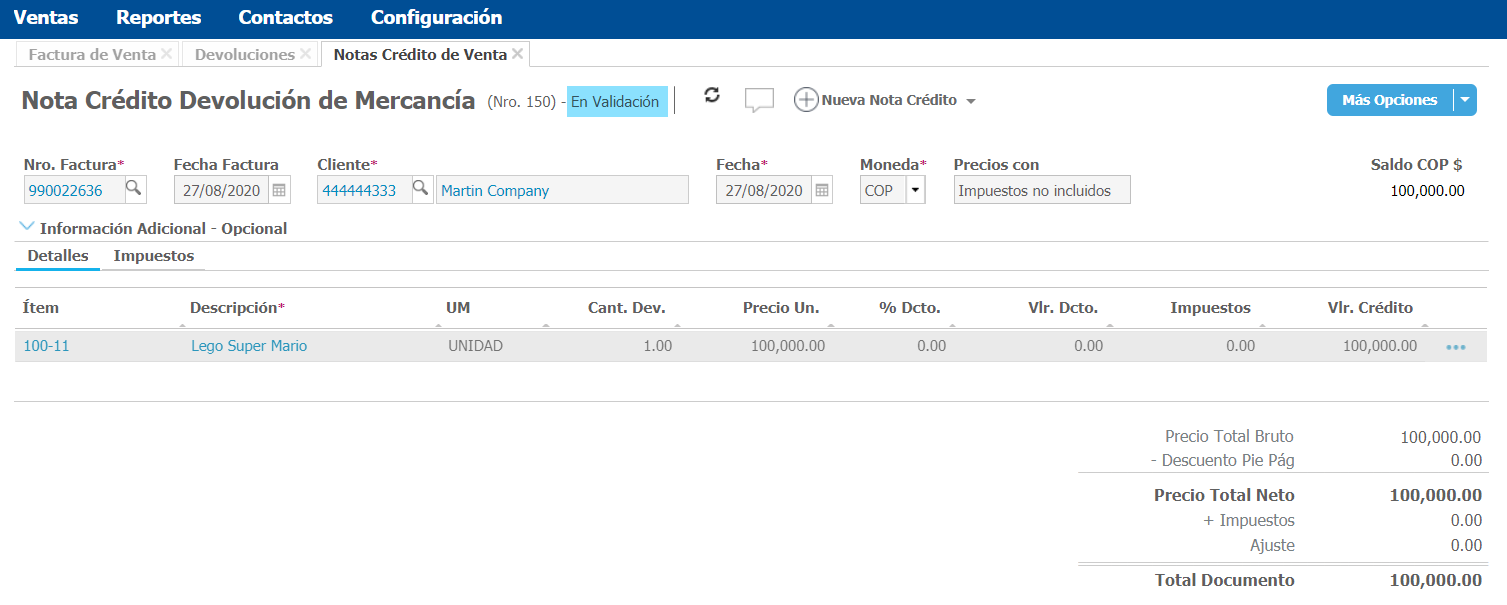This screenshot has width=1507, height=605.
Task: Close the Factura de Venta tab
Action: tap(166, 54)
